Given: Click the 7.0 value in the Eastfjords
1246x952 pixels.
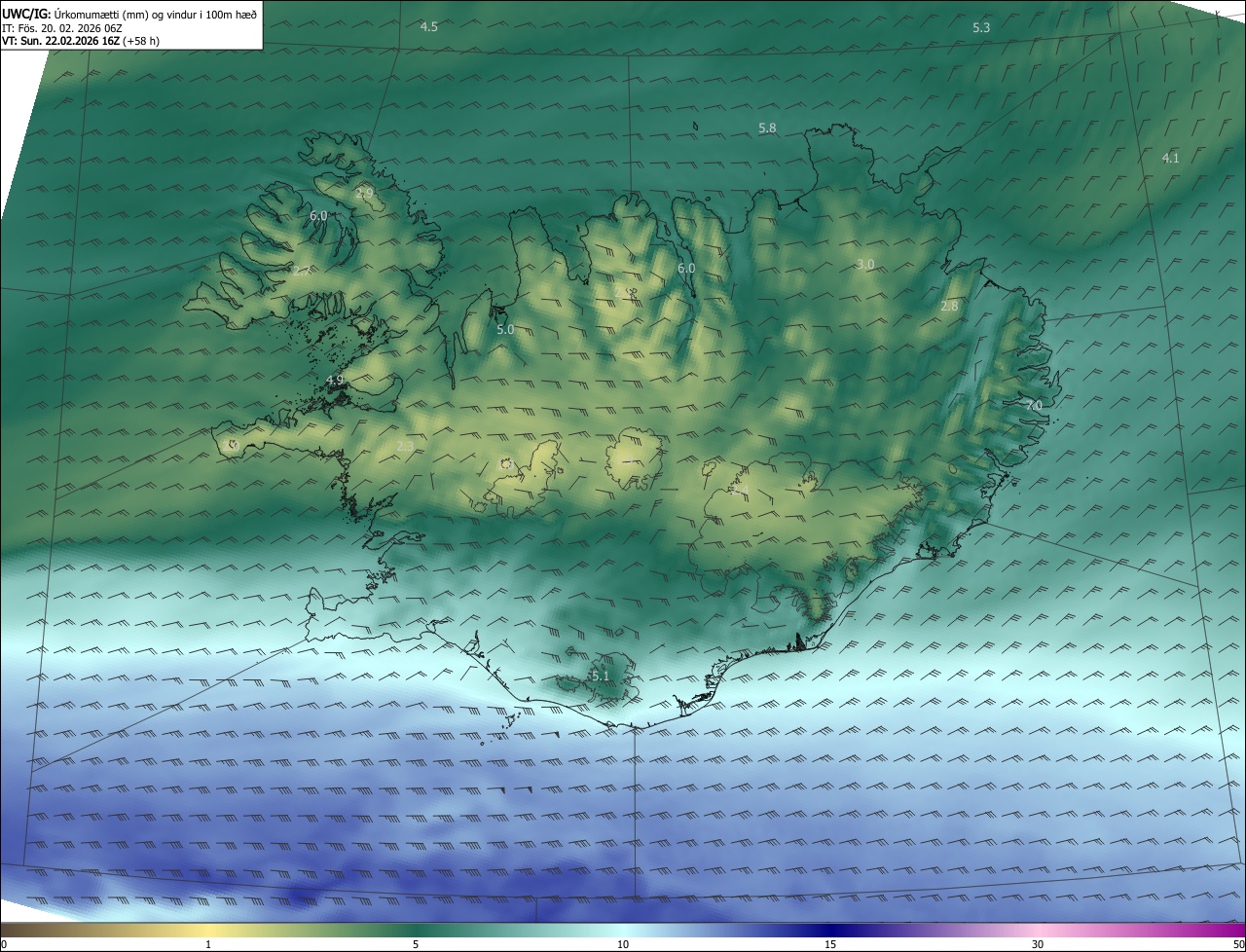Looking at the screenshot, I should click(x=1034, y=404).
